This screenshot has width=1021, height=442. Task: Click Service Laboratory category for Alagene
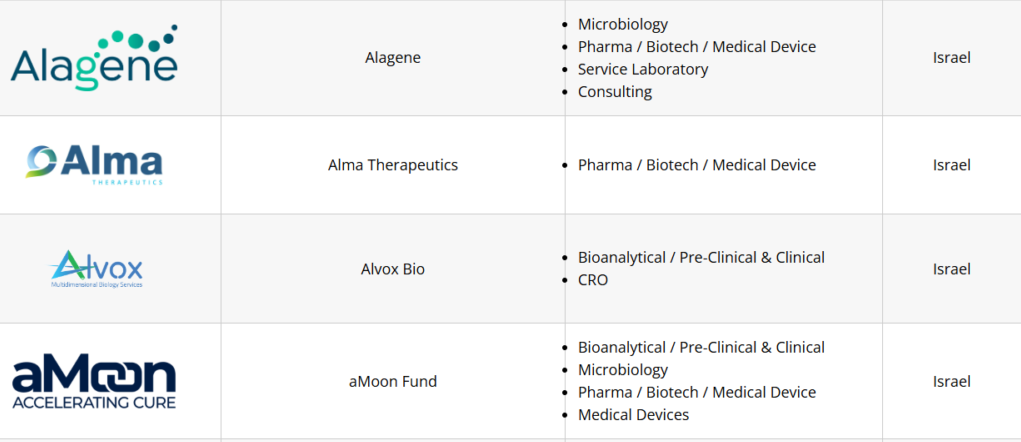[x=642, y=69]
